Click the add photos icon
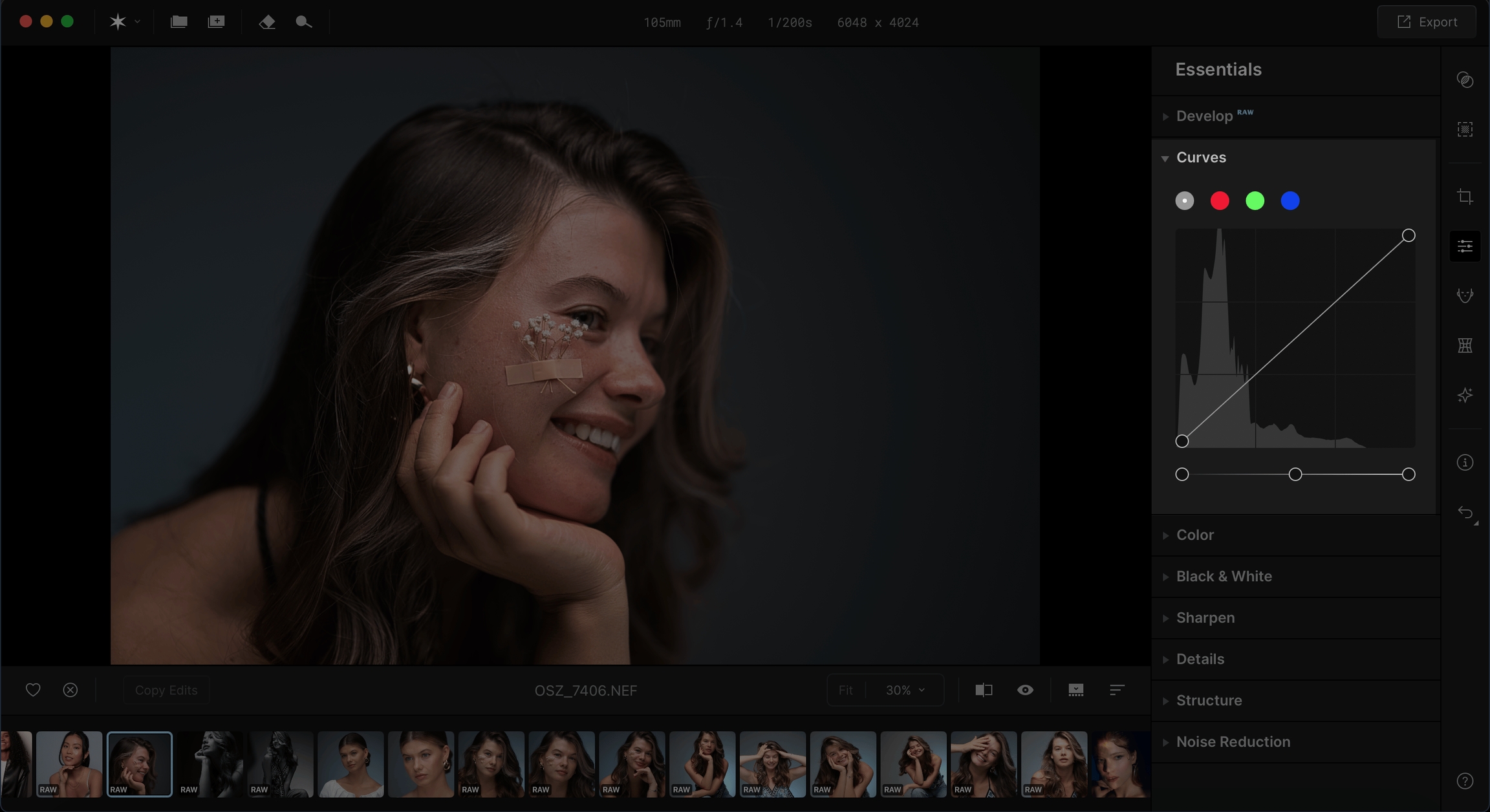 216,22
